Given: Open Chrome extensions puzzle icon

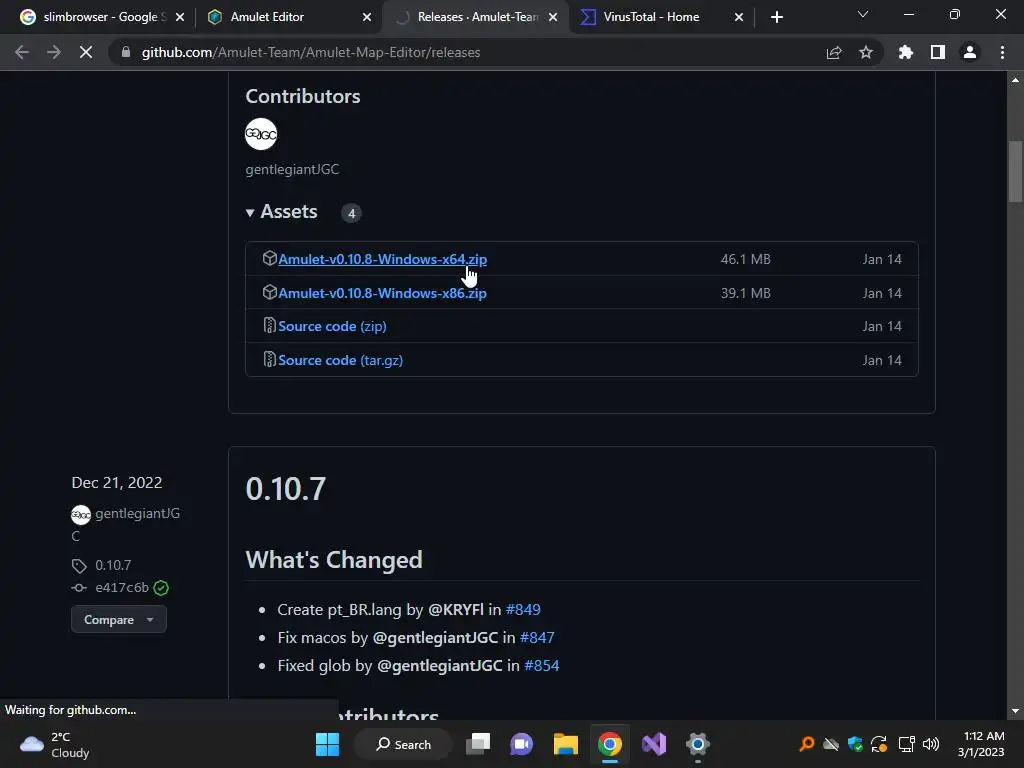Looking at the screenshot, I should [906, 52].
